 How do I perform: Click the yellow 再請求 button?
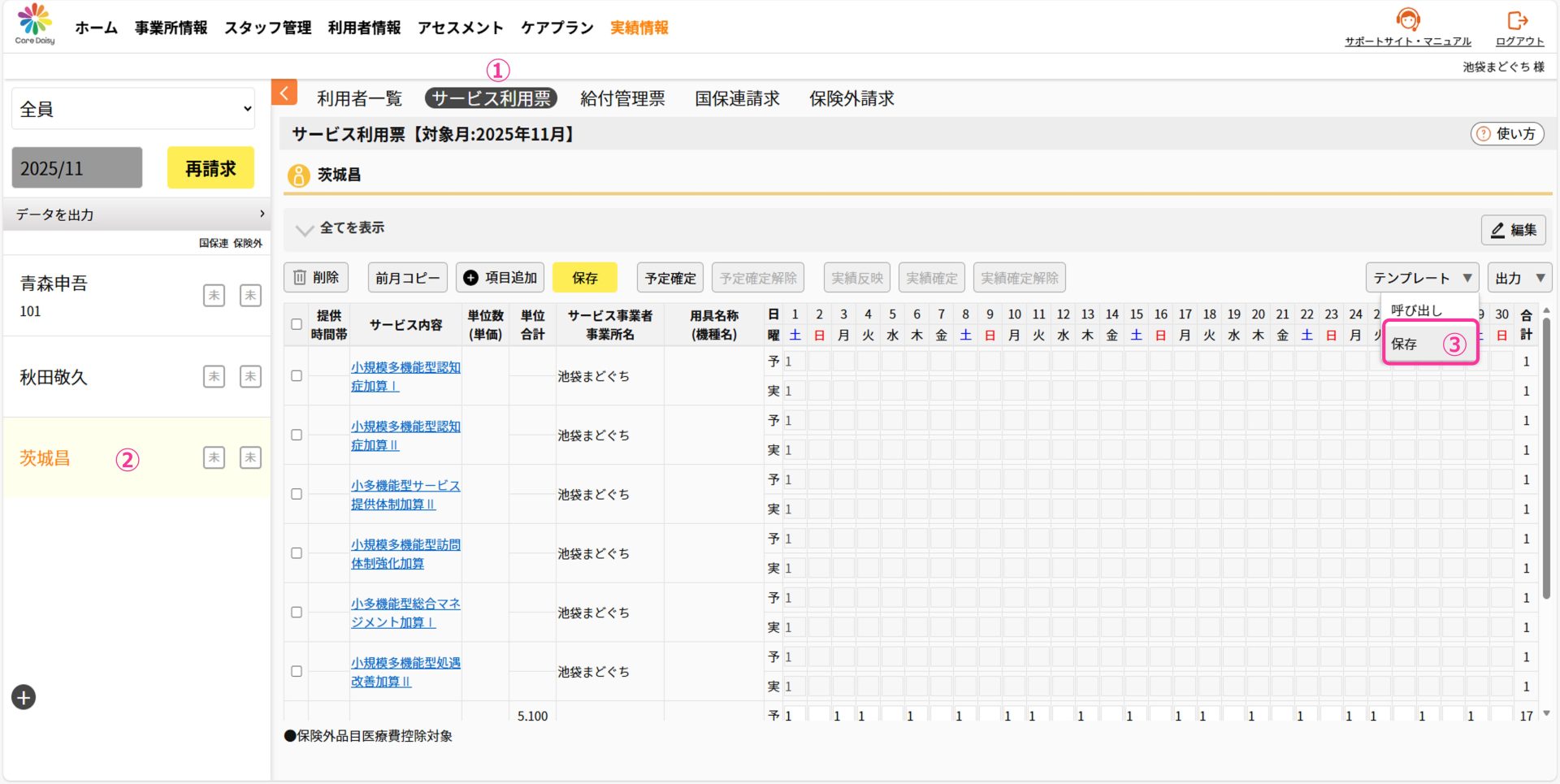210,168
